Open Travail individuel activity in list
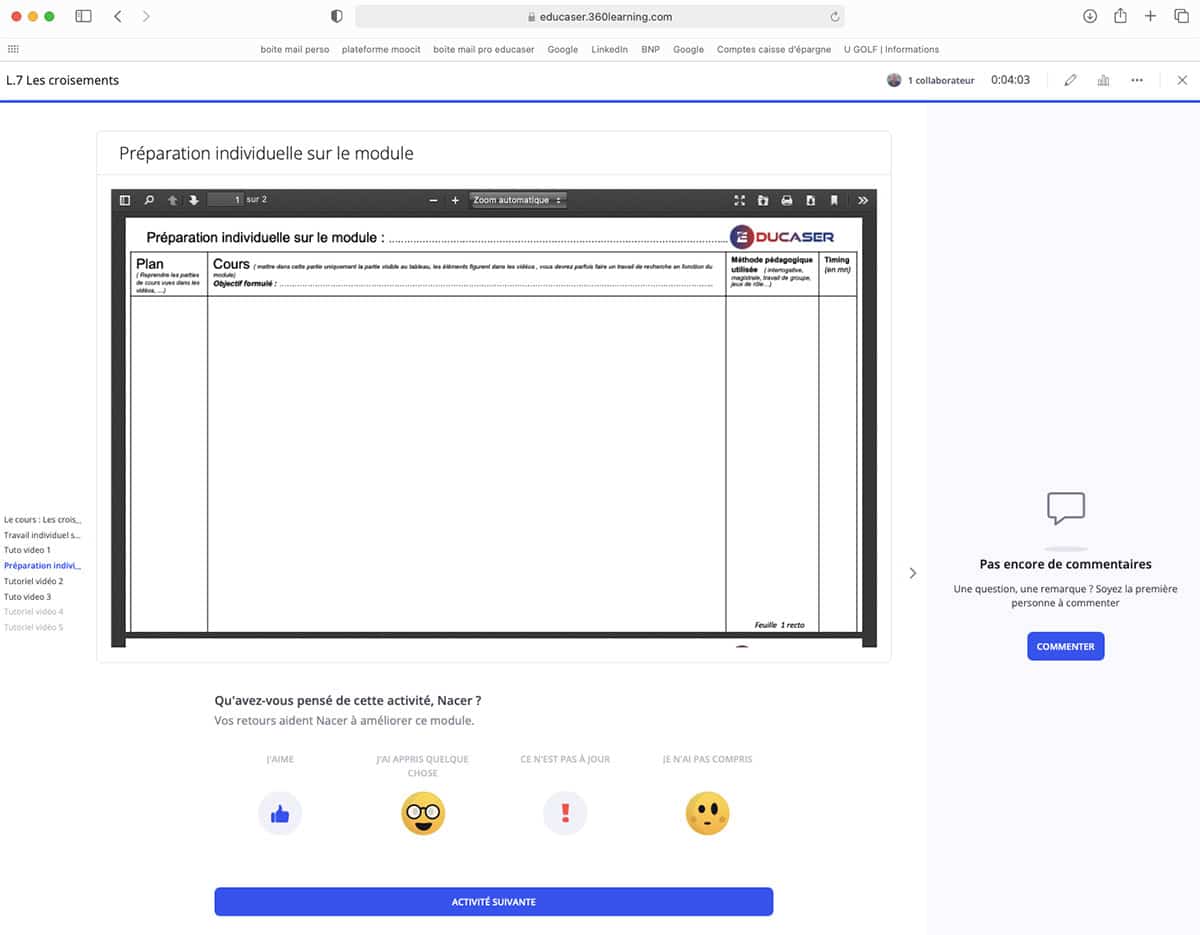This screenshot has height=935, width=1200. click(42, 535)
